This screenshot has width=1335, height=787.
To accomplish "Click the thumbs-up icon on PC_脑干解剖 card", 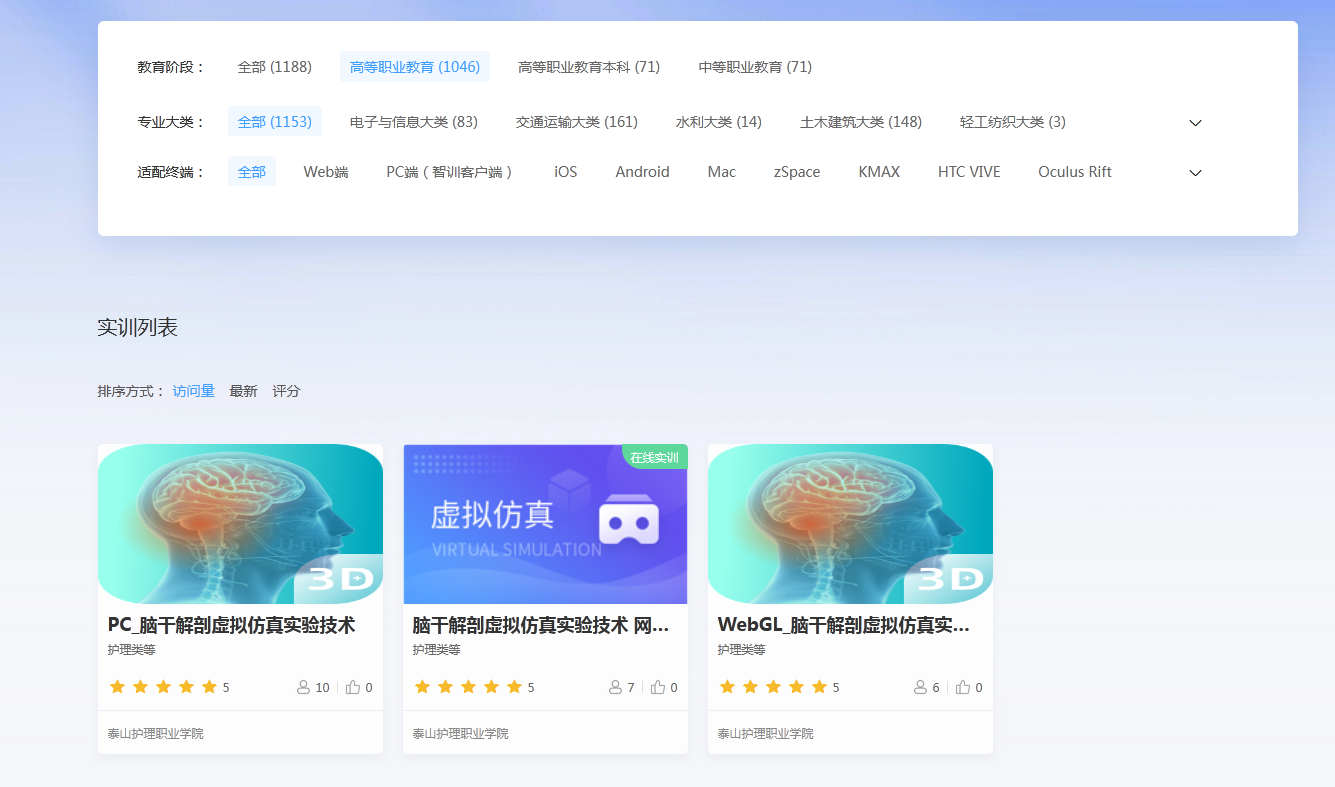I will pos(352,687).
